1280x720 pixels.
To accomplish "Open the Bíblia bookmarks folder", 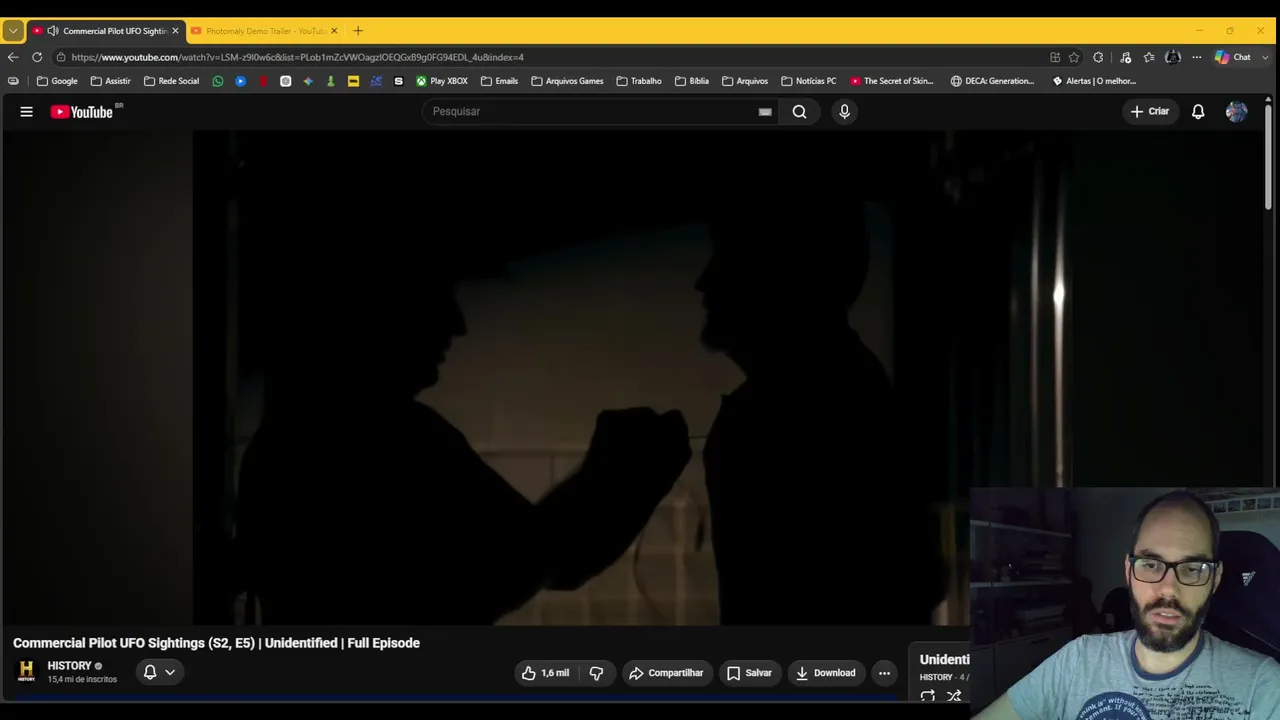I will tap(692, 81).
